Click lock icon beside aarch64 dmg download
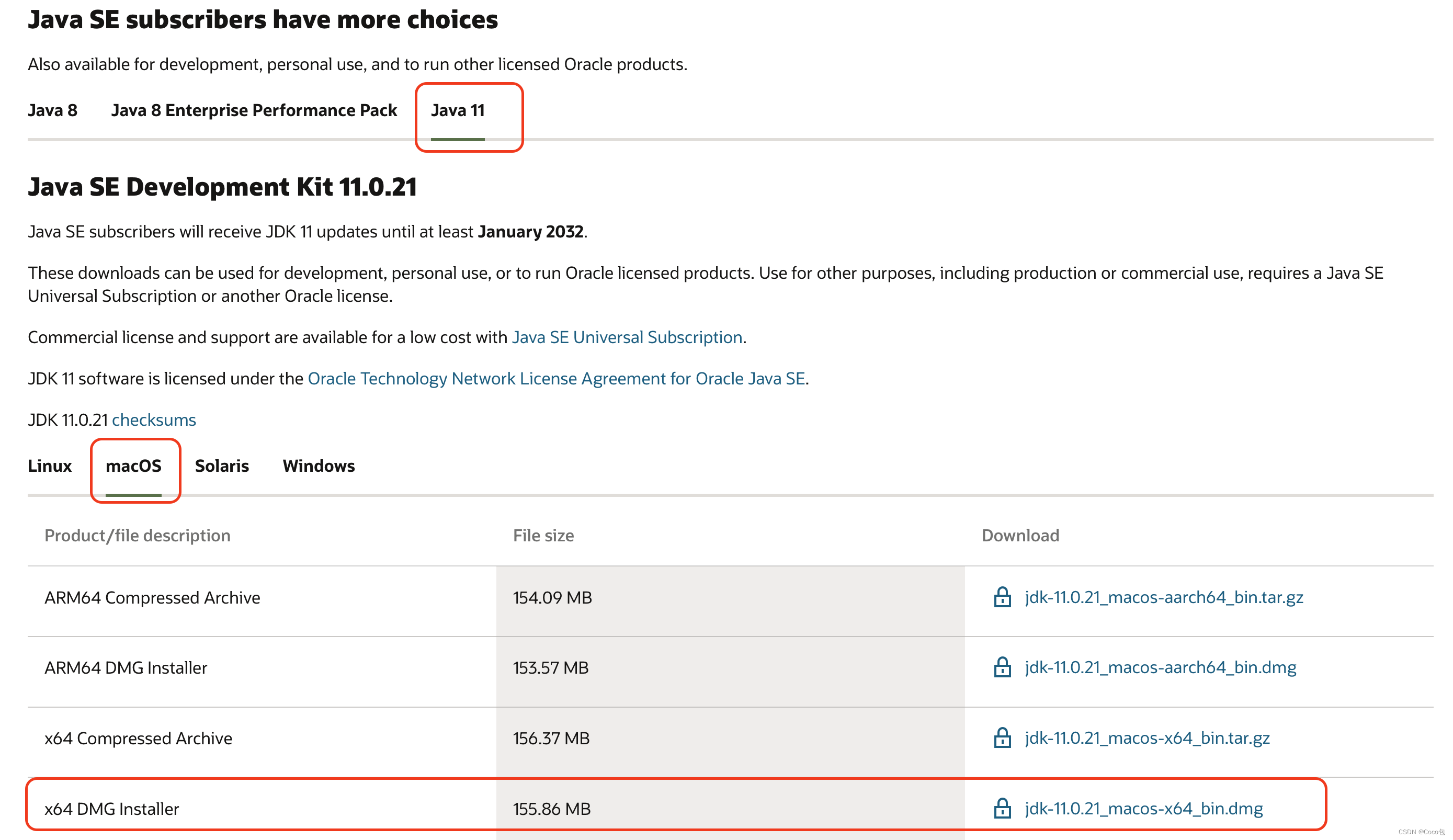 coord(1002,667)
